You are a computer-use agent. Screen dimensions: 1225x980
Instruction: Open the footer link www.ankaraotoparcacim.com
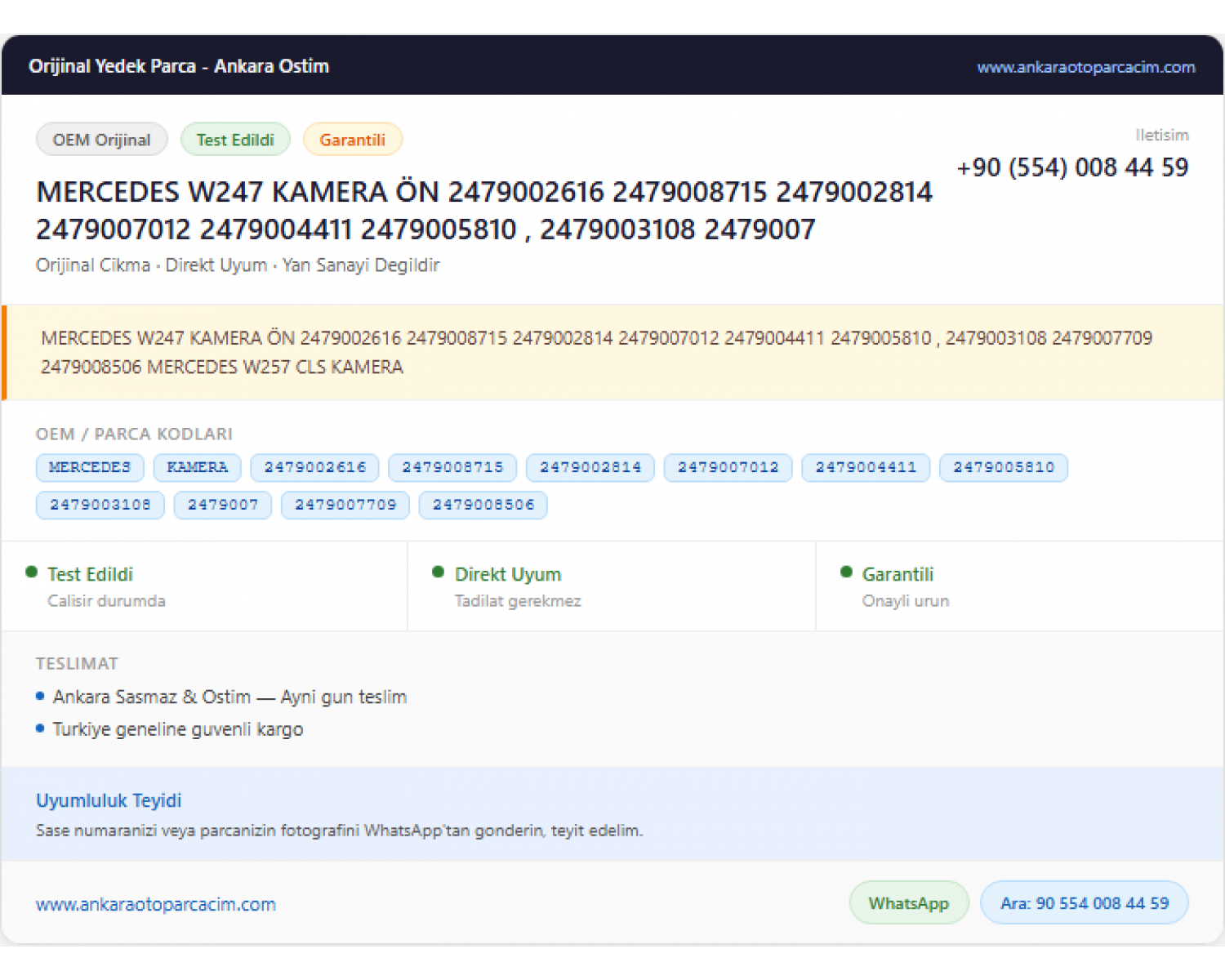156,905
